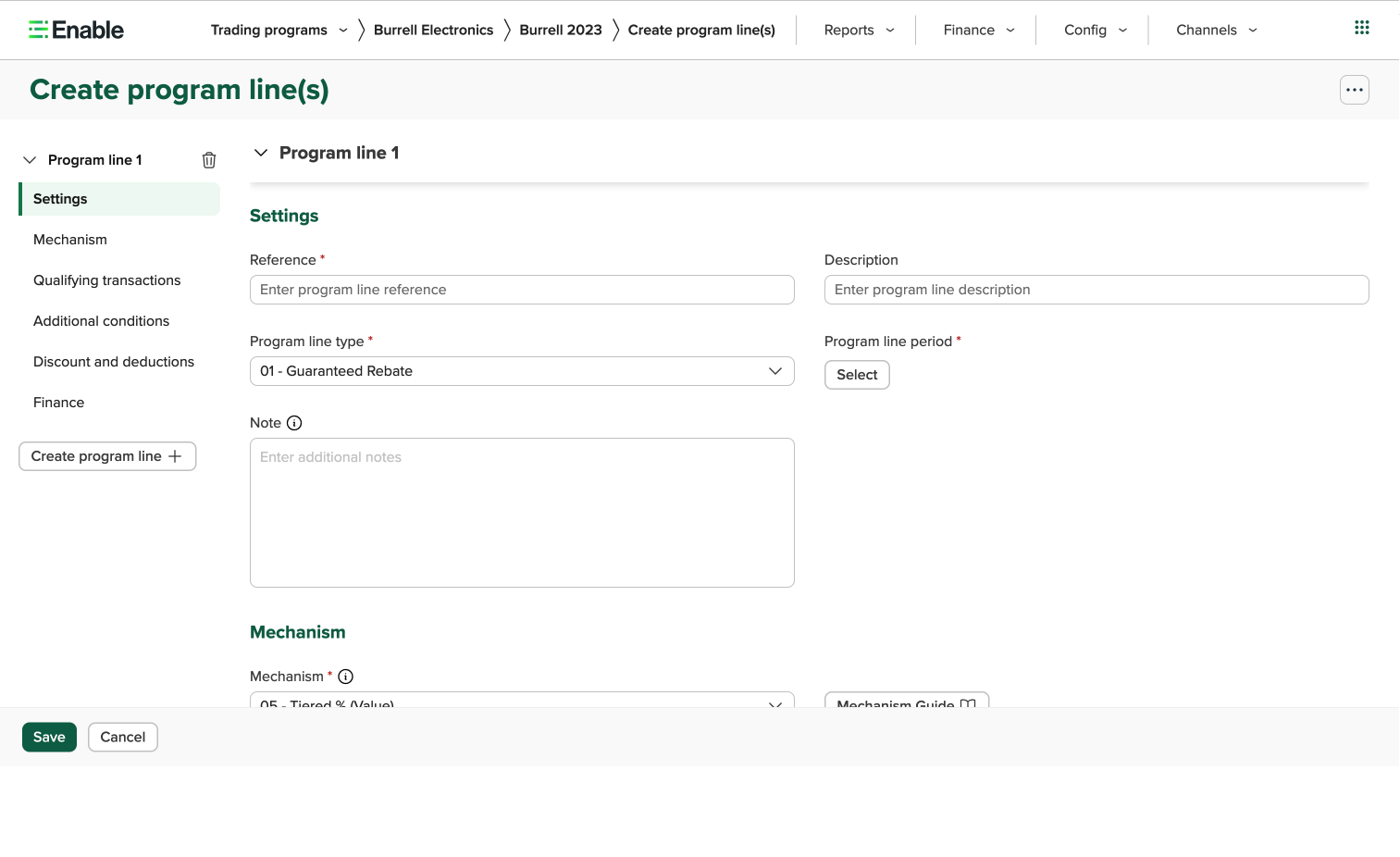This screenshot has width=1400, height=857.
Task: Click the Mechanism field info icon
Action: pyautogui.click(x=345, y=677)
